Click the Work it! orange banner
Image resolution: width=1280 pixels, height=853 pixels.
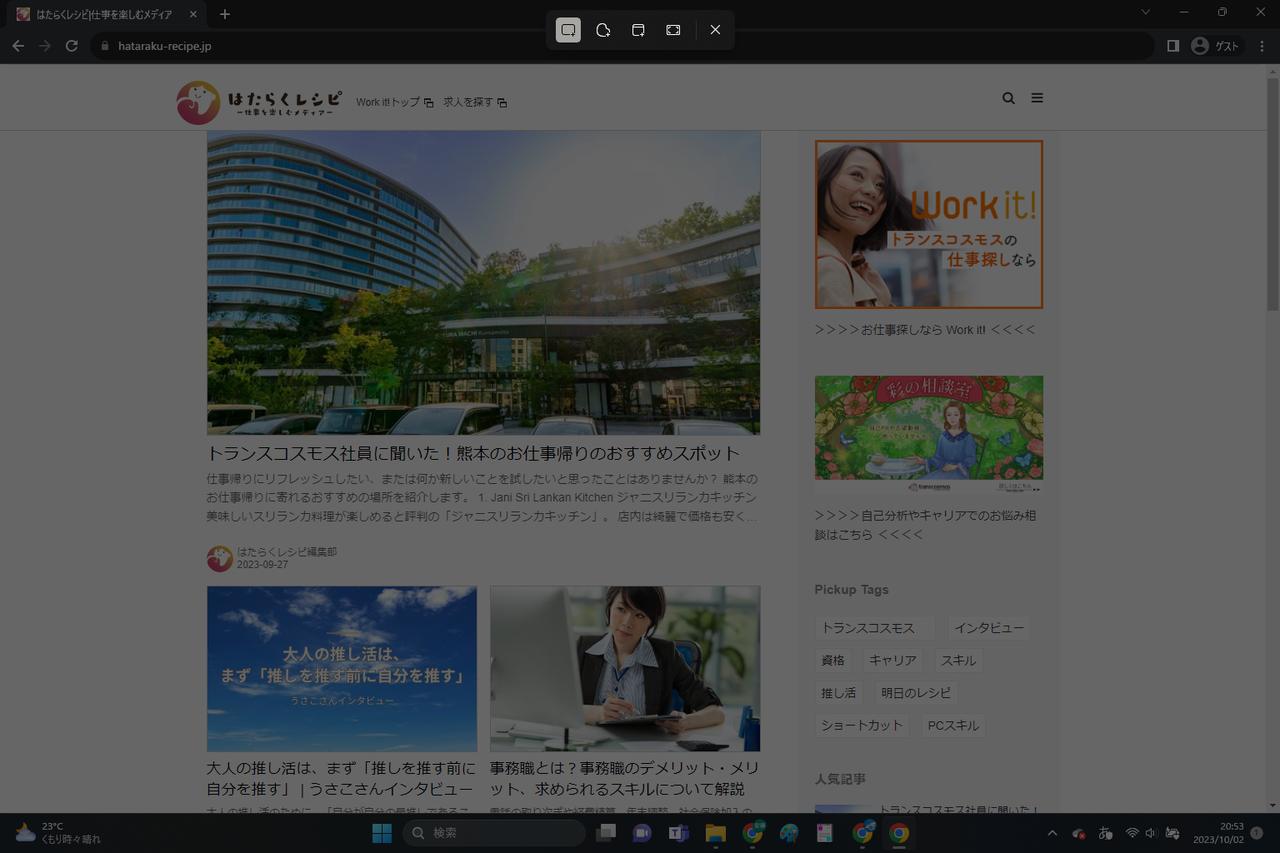tap(929, 224)
